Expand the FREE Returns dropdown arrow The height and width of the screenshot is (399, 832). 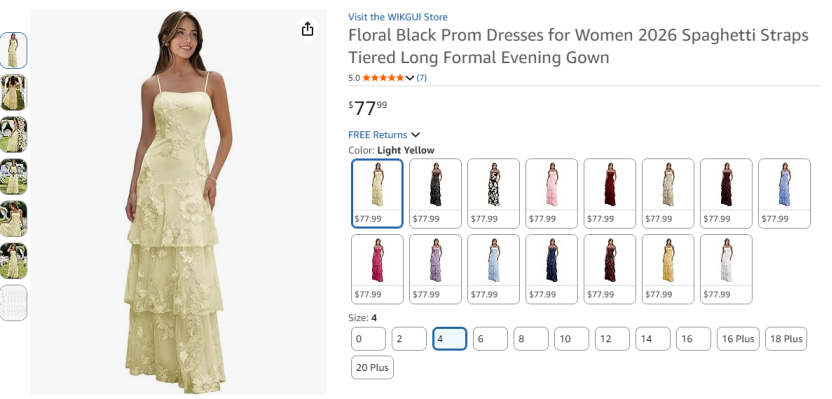point(415,135)
